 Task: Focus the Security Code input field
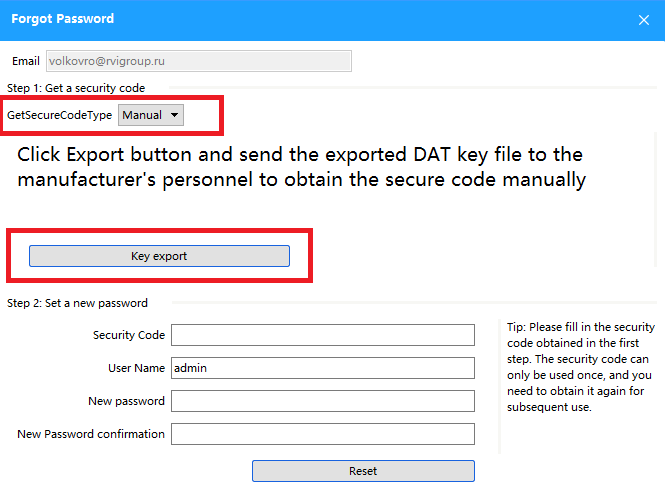tap(322, 335)
